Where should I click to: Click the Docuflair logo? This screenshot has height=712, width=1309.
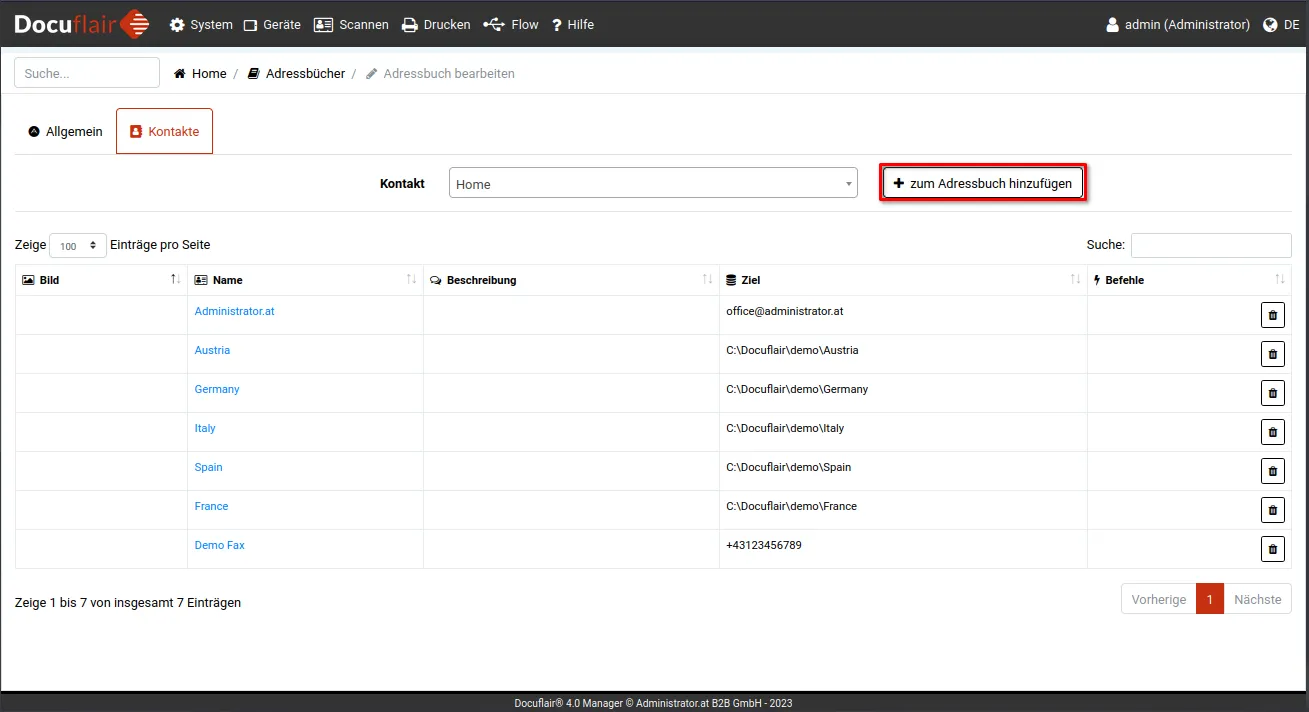81,24
